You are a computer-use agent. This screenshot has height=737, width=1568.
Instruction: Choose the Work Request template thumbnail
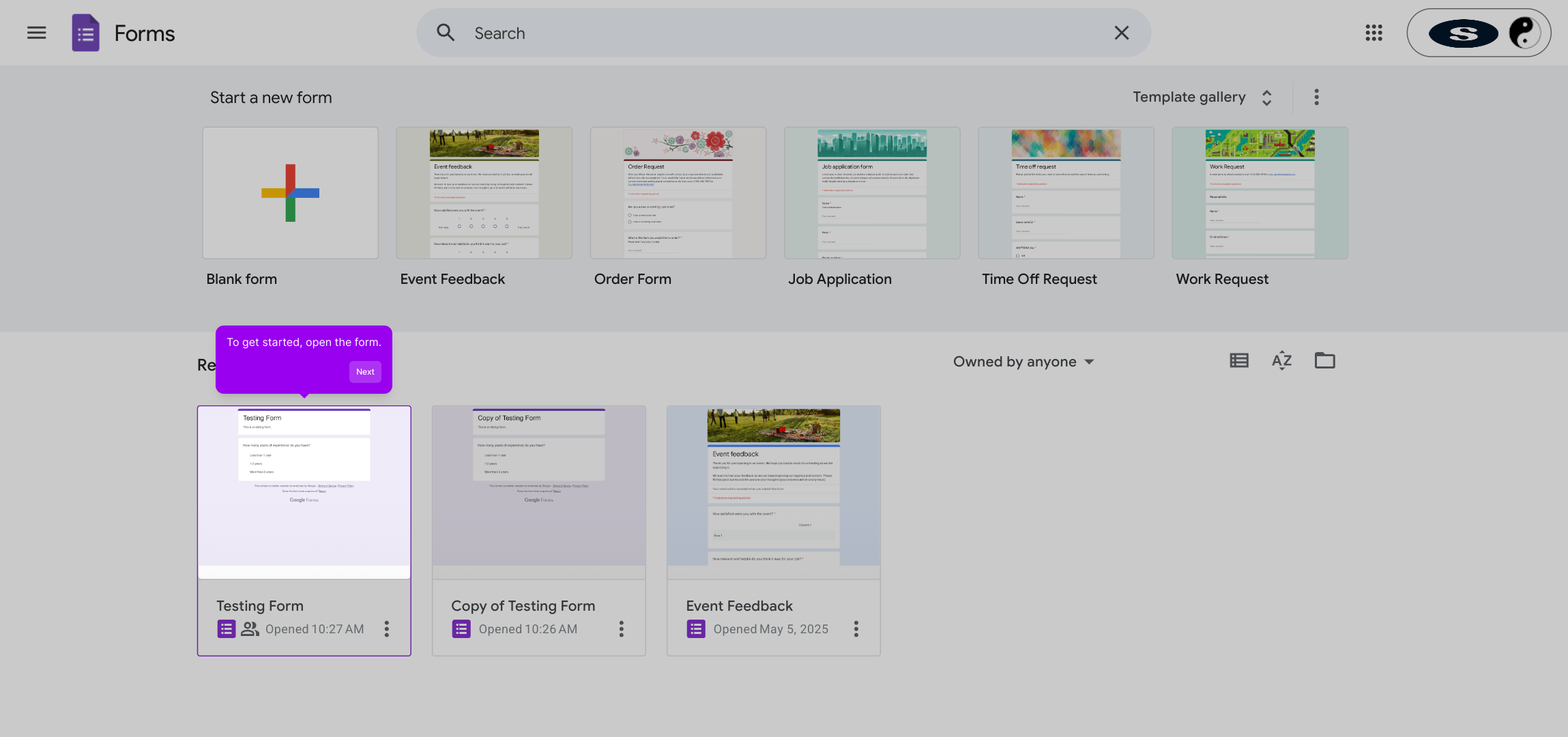(x=1260, y=193)
